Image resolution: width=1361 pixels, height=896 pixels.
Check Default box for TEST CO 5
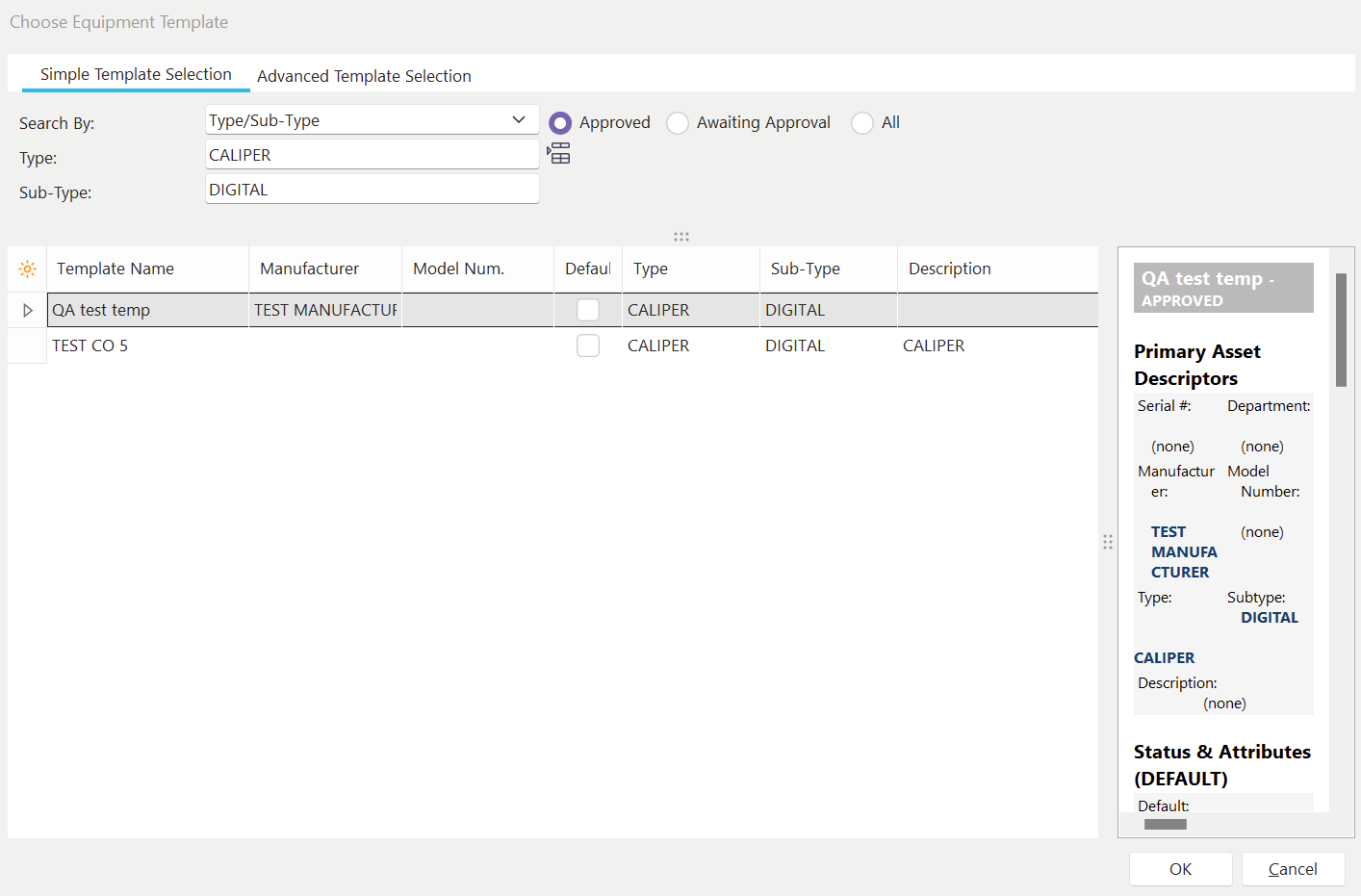[x=588, y=346]
